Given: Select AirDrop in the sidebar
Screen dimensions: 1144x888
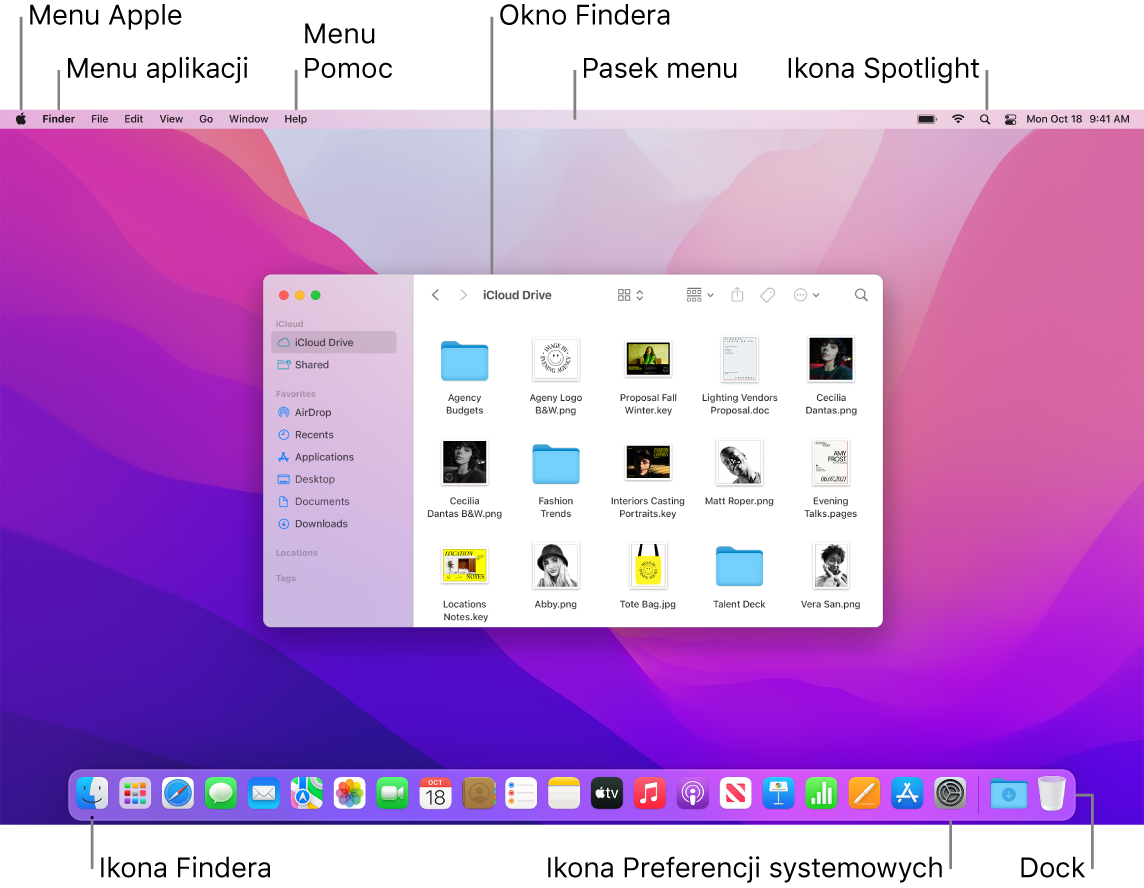Looking at the screenshot, I should pyautogui.click(x=312, y=412).
